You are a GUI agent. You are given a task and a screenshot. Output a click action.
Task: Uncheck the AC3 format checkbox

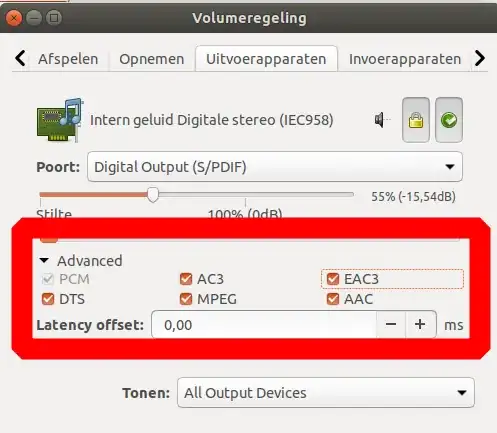click(x=186, y=279)
